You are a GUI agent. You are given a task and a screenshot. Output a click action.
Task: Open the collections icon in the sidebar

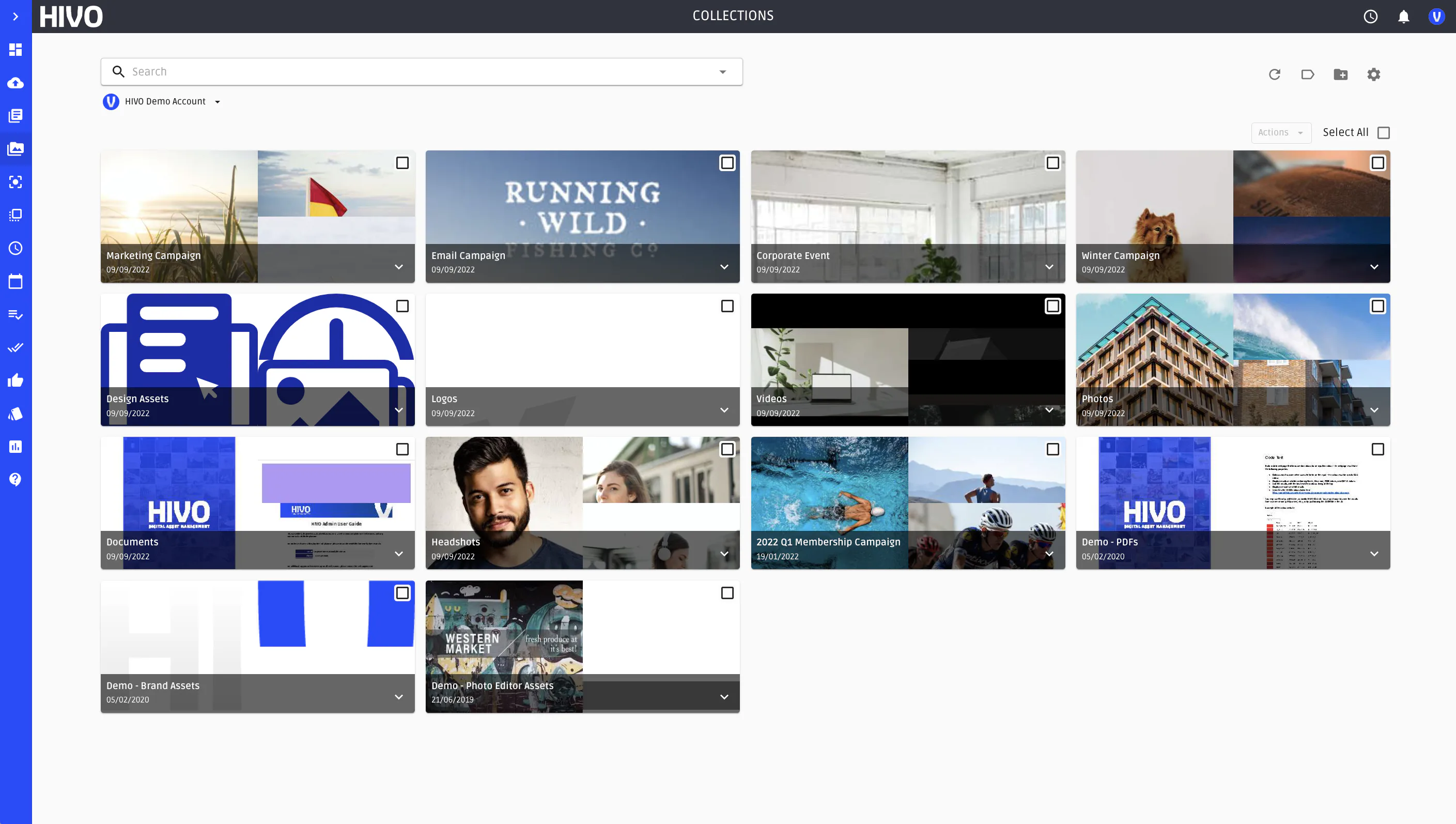coord(16,149)
